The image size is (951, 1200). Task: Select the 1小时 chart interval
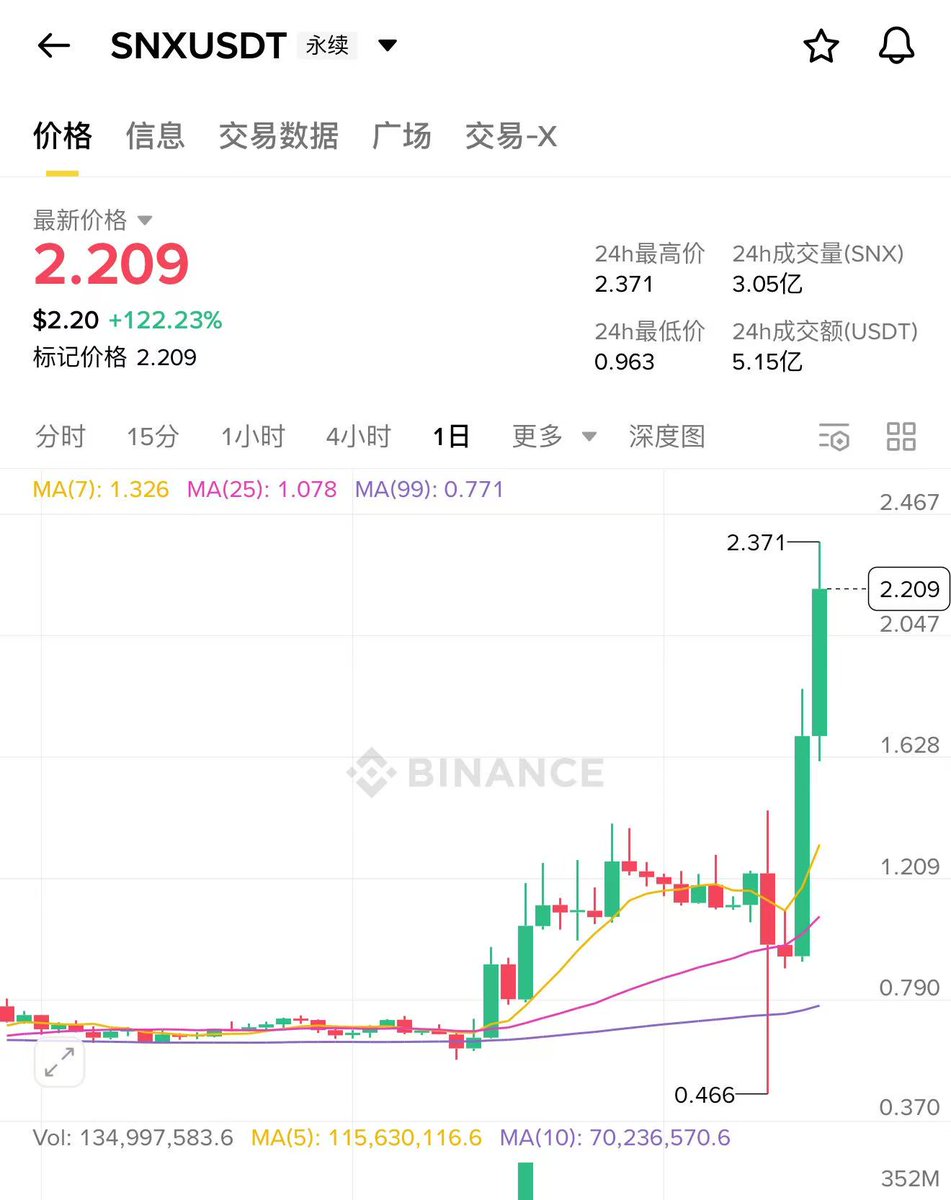coord(253,436)
